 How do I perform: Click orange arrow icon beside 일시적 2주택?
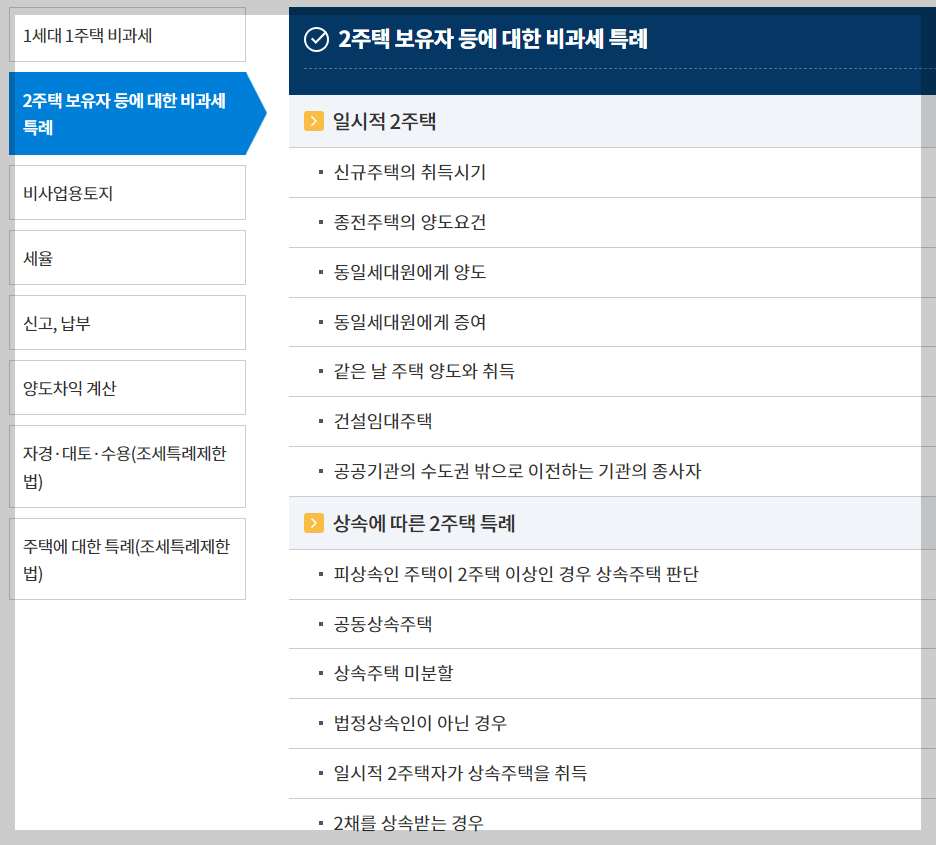pyautogui.click(x=314, y=121)
